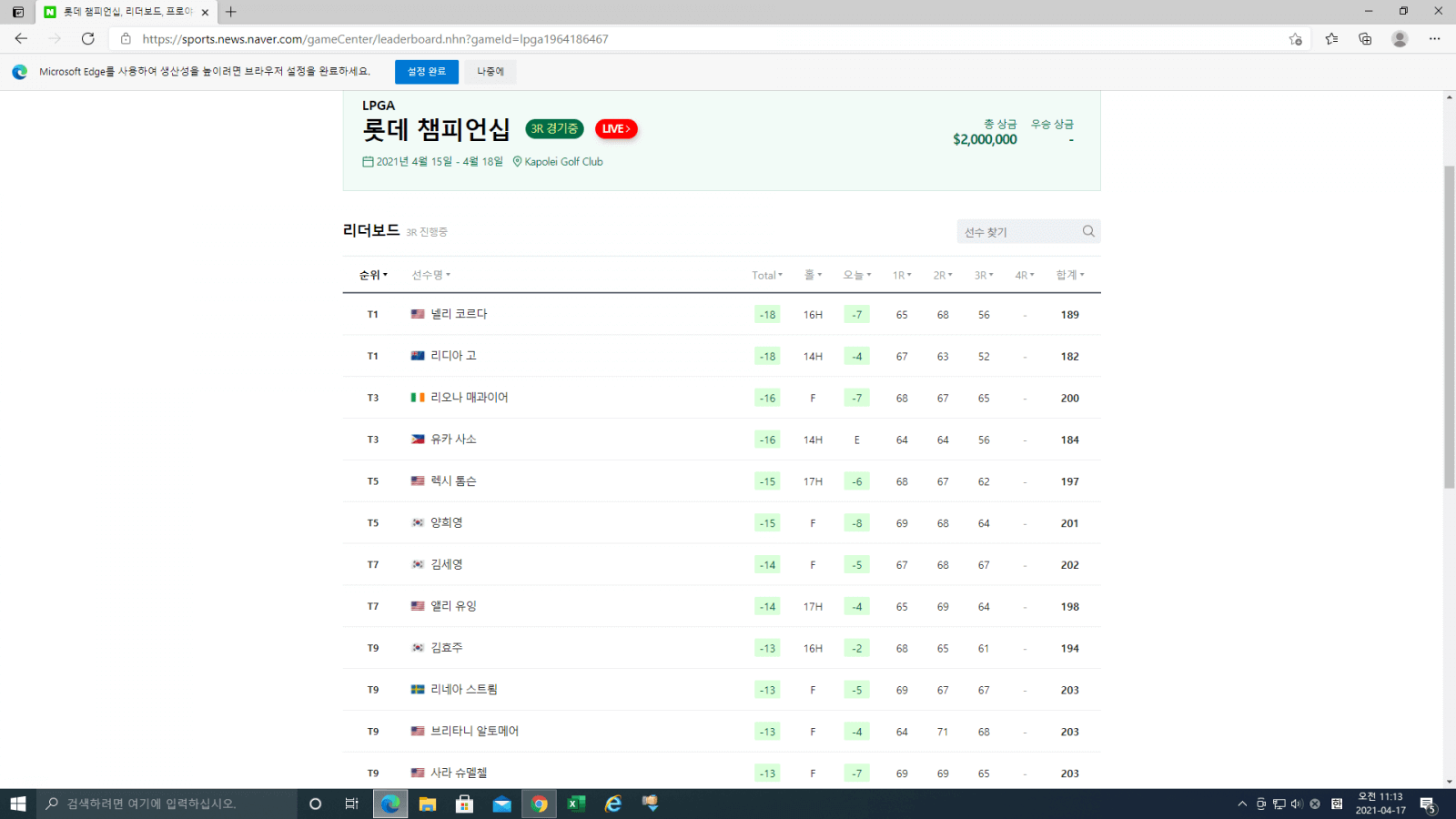
Task: Open Edge settings and more menu
Action: (x=1434, y=38)
